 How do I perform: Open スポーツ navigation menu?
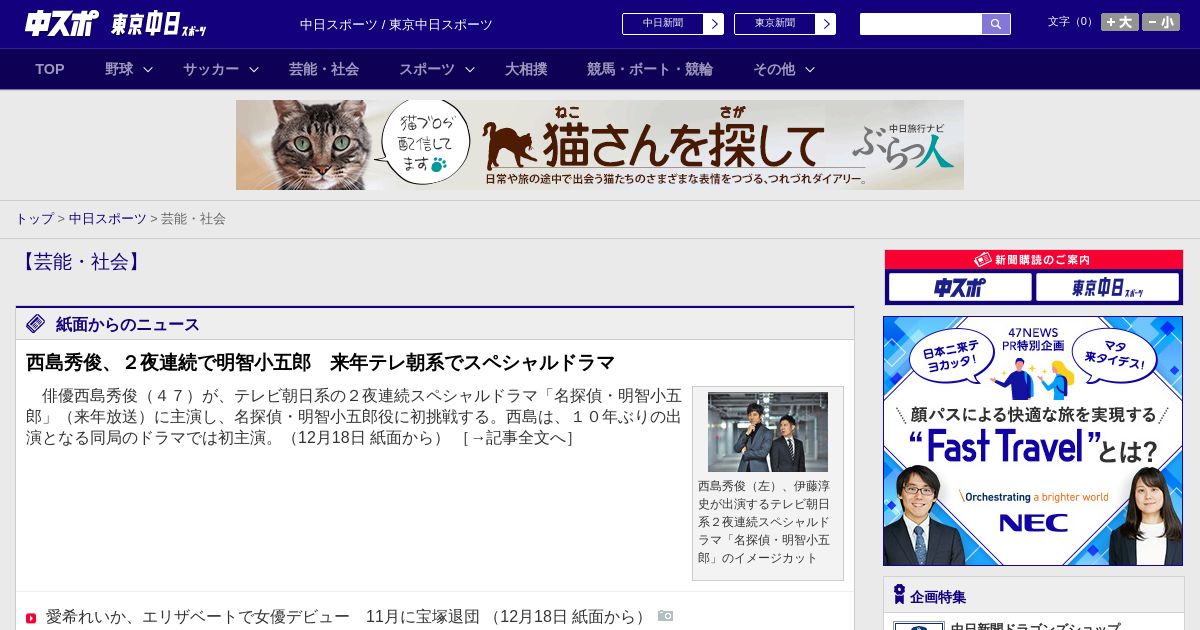click(x=427, y=69)
